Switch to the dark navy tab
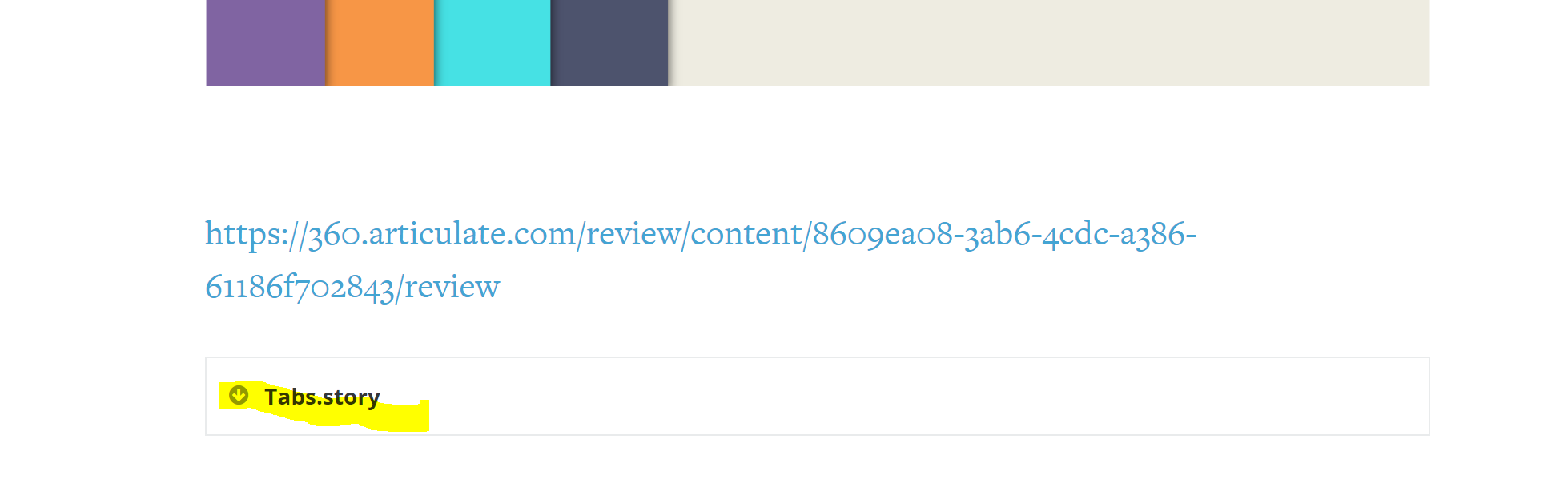Viewport: 1568px width, 484px height. [609, 42]
